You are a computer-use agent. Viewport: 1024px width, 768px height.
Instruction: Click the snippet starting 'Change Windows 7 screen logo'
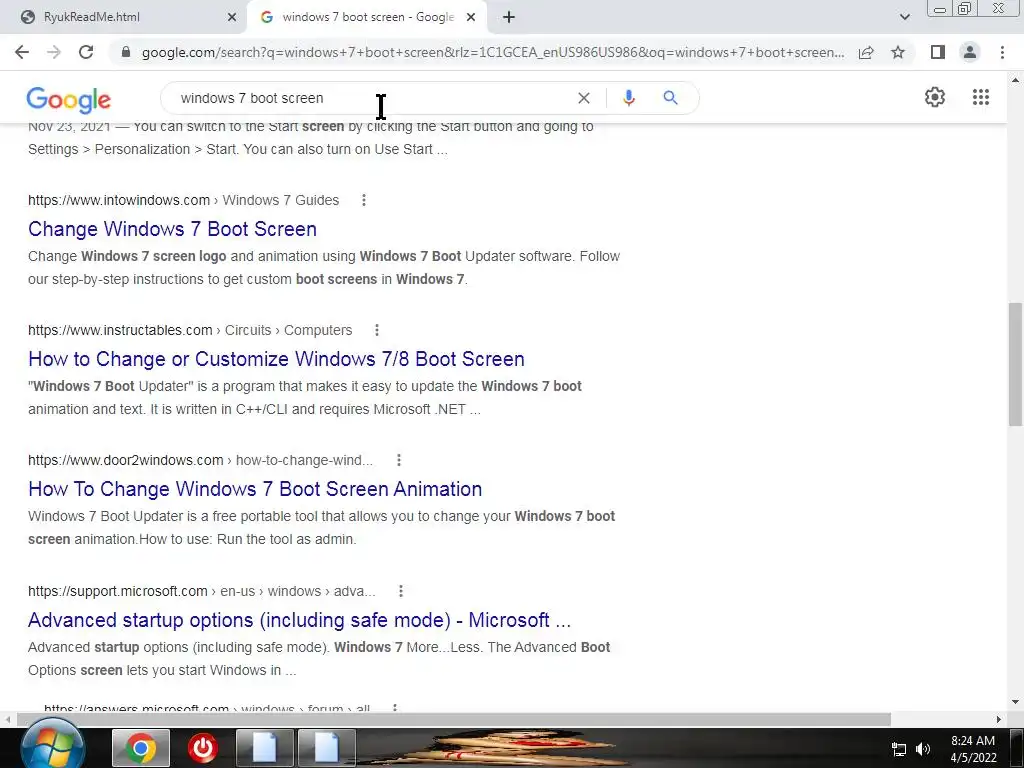tap(324, 268)
